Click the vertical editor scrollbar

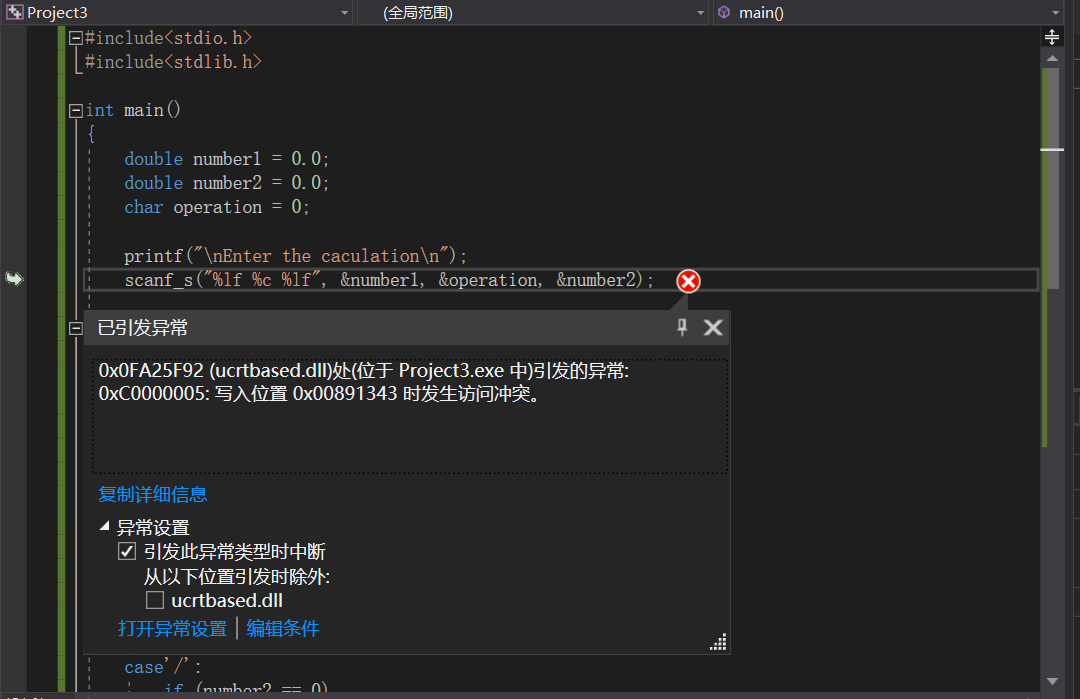click(x=1051, y=300)
